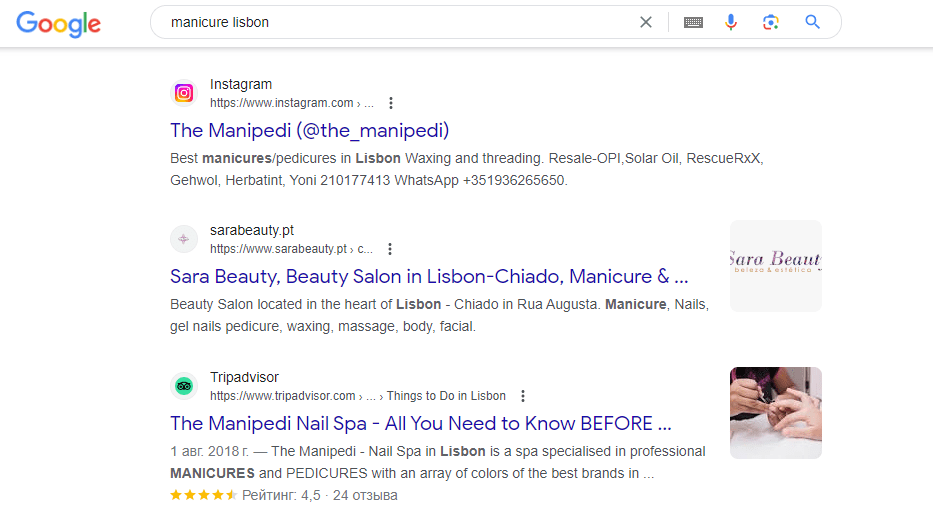
Task: Open the on-screen keyboard input tool
Action: (693, 22)
